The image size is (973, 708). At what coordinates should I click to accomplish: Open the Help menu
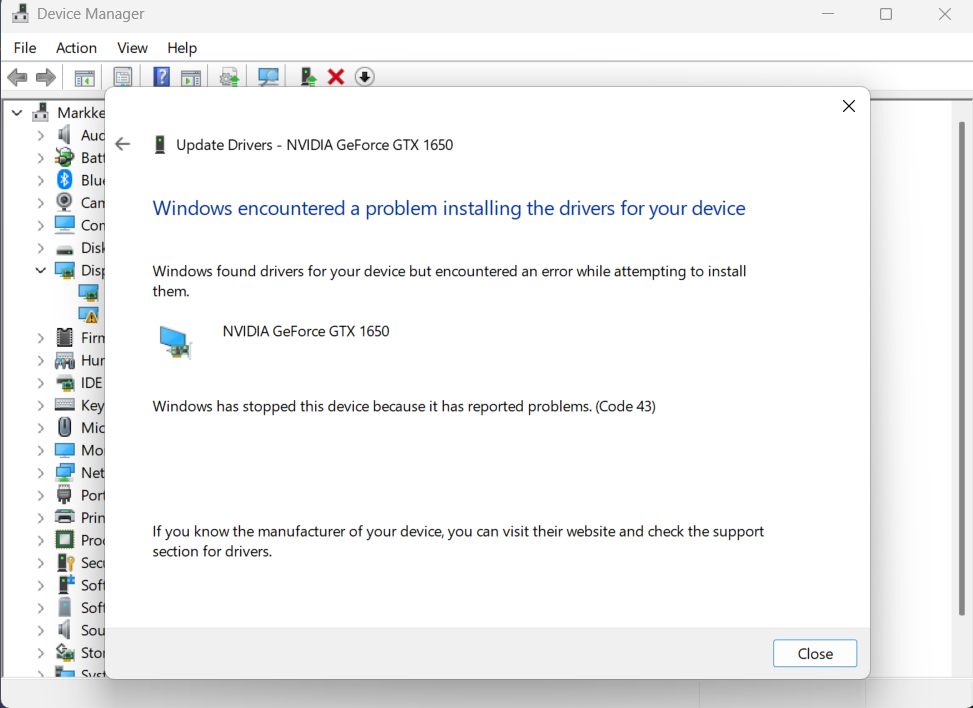point(182,48)
